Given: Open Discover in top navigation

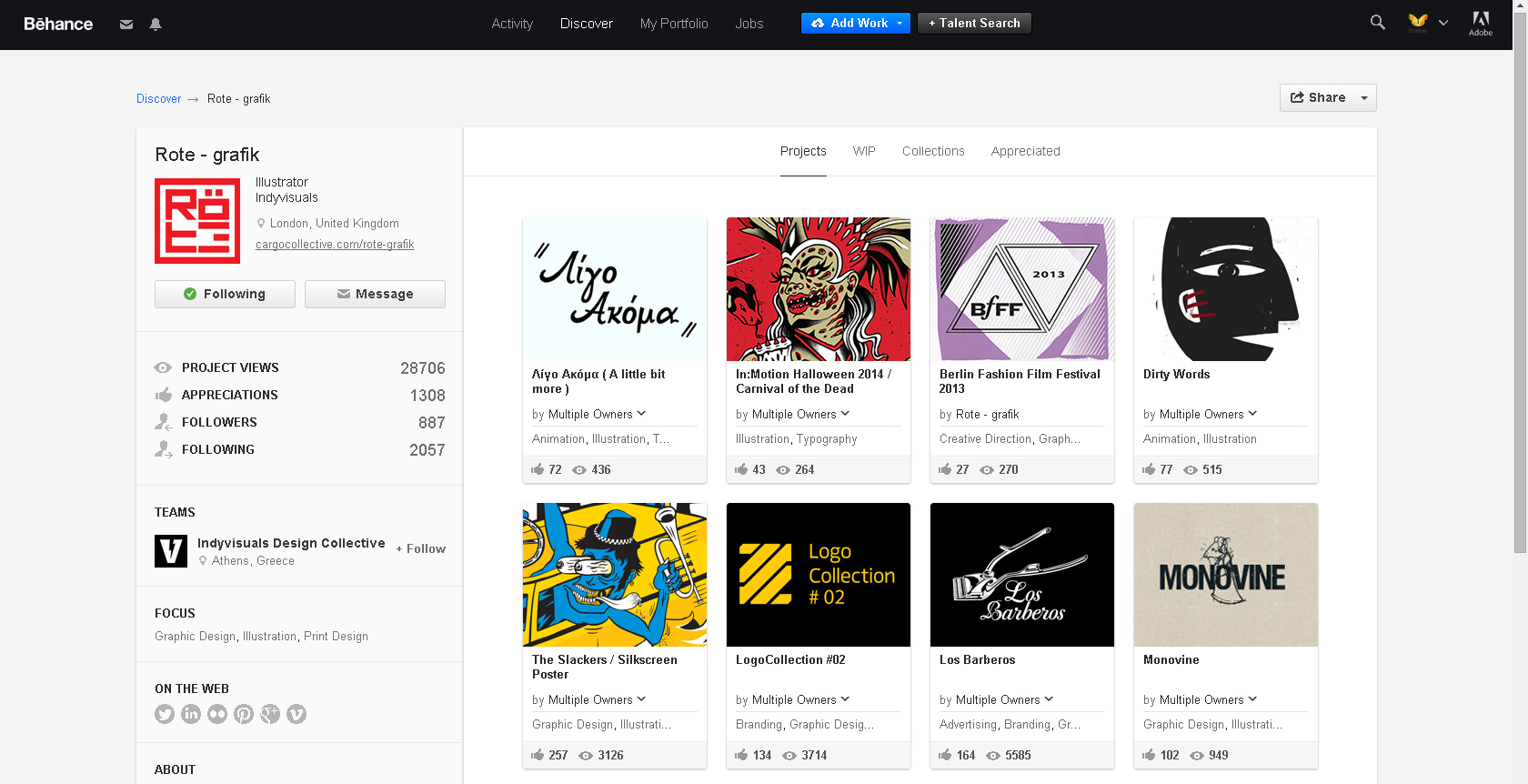Looking at the screenshot, I should coord(587,24).
